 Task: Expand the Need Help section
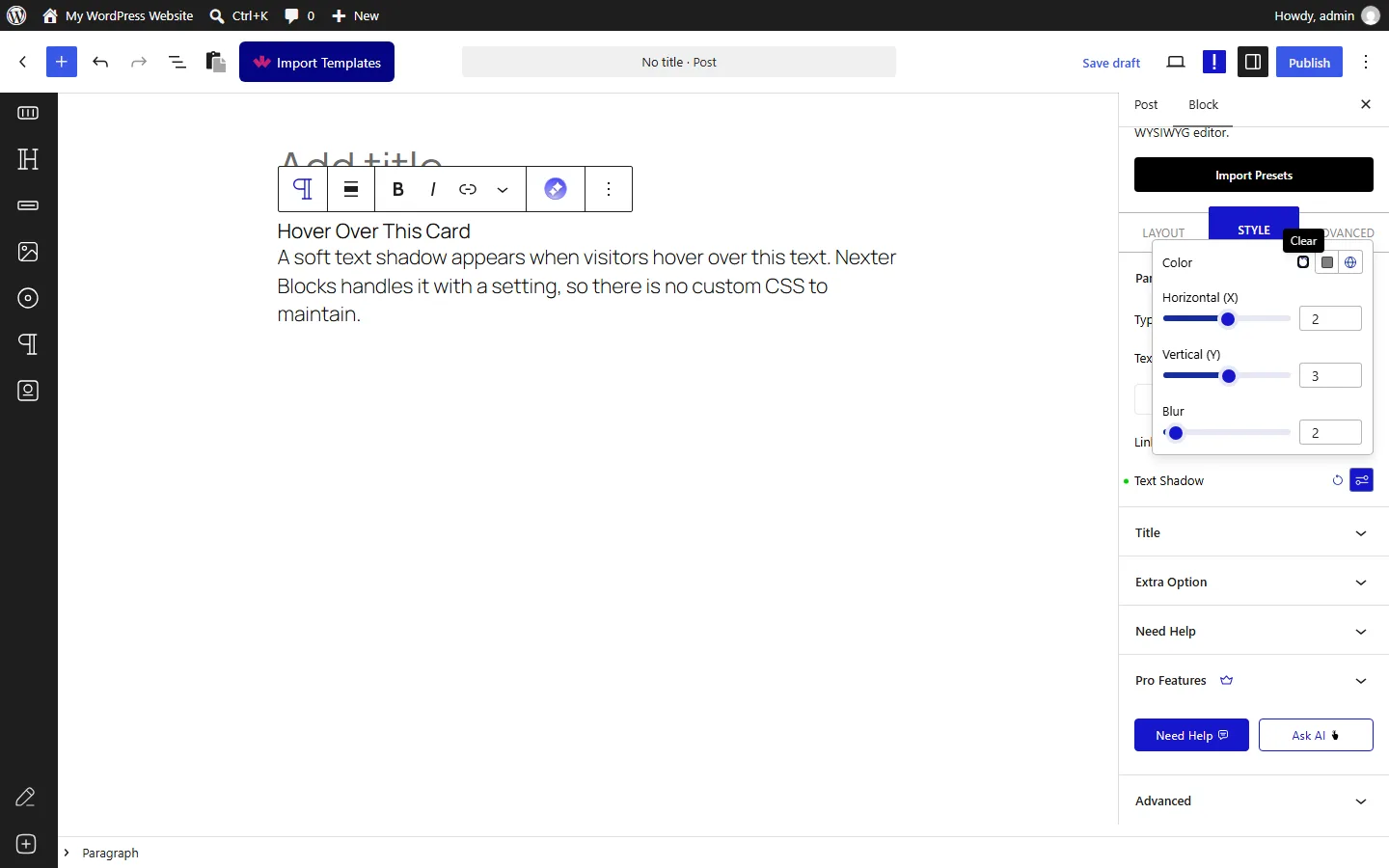coord(1254,631)
